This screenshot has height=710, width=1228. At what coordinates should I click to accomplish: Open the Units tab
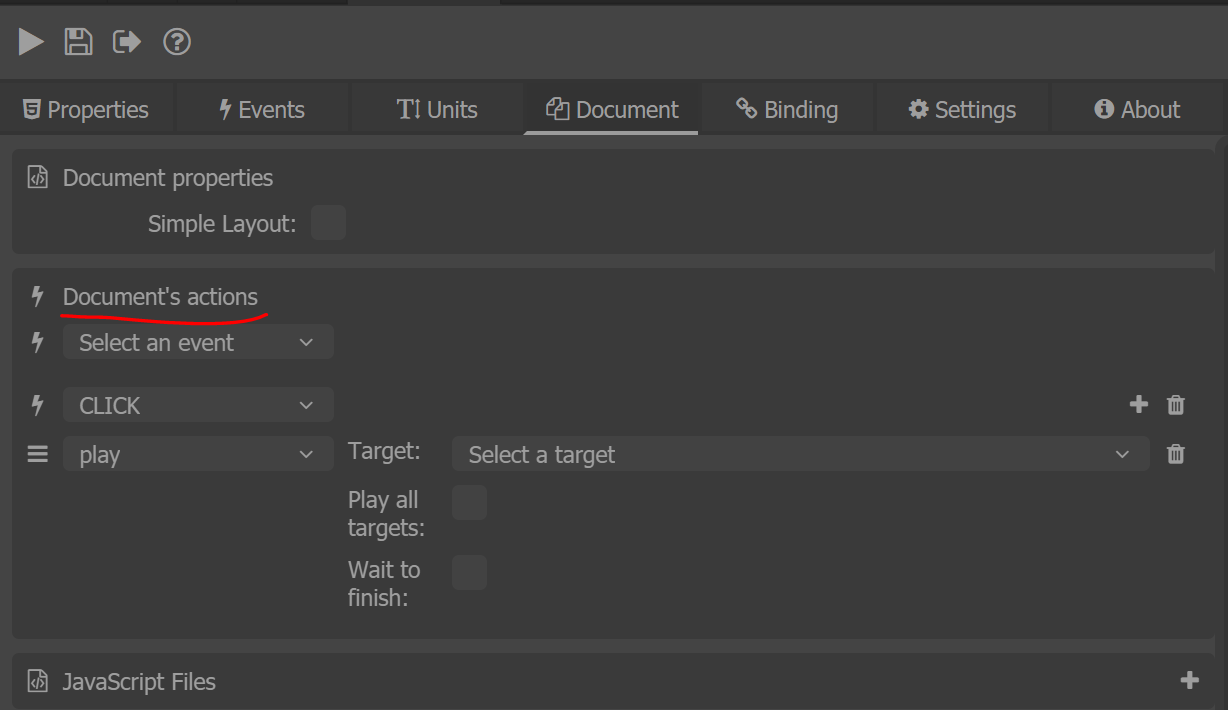point(437,110)
